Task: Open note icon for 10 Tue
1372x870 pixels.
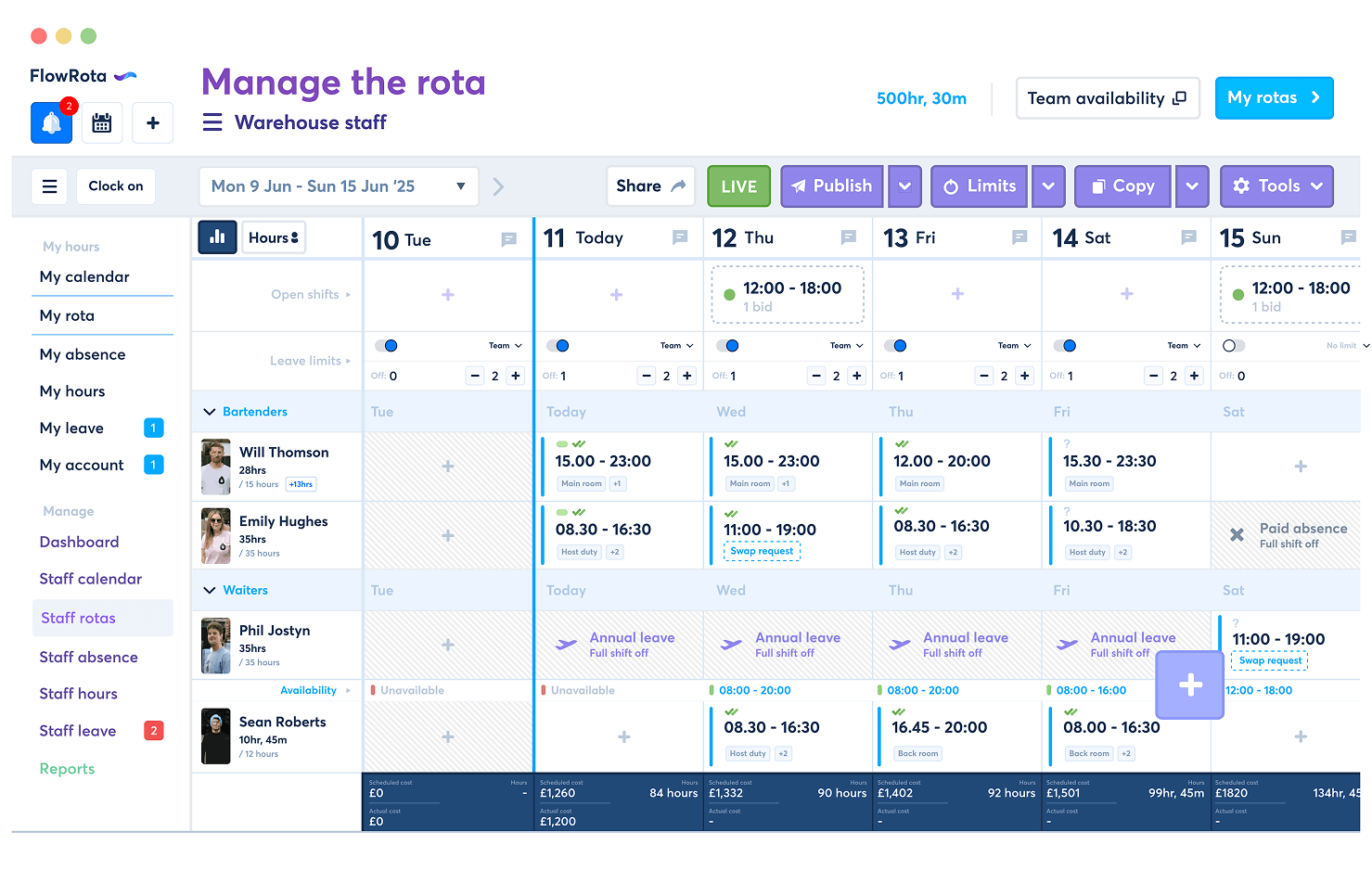Action: pyautogui.click(x=508, y=239)
